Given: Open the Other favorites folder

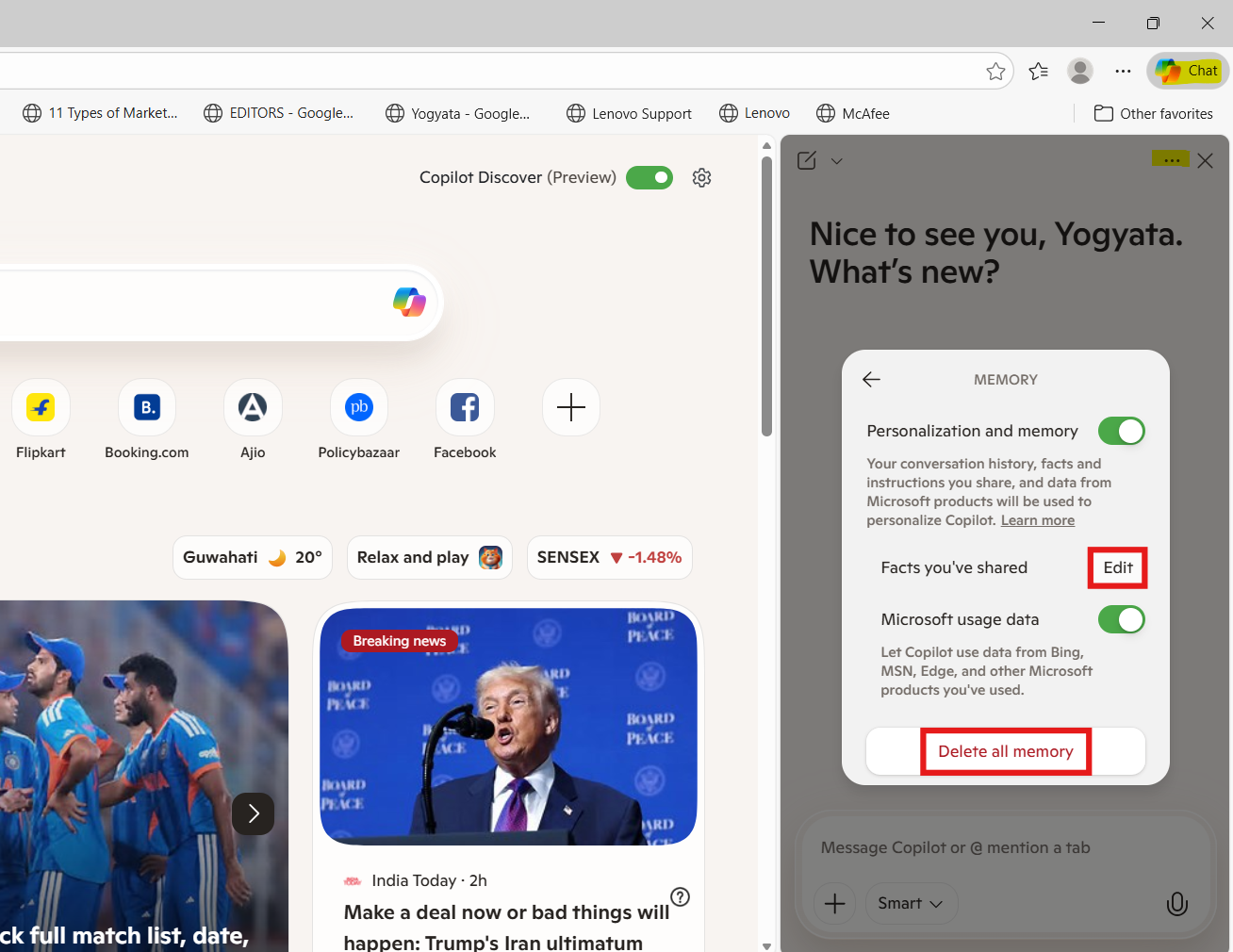Looking at the screenshot, I should (x=1153, y=113).
